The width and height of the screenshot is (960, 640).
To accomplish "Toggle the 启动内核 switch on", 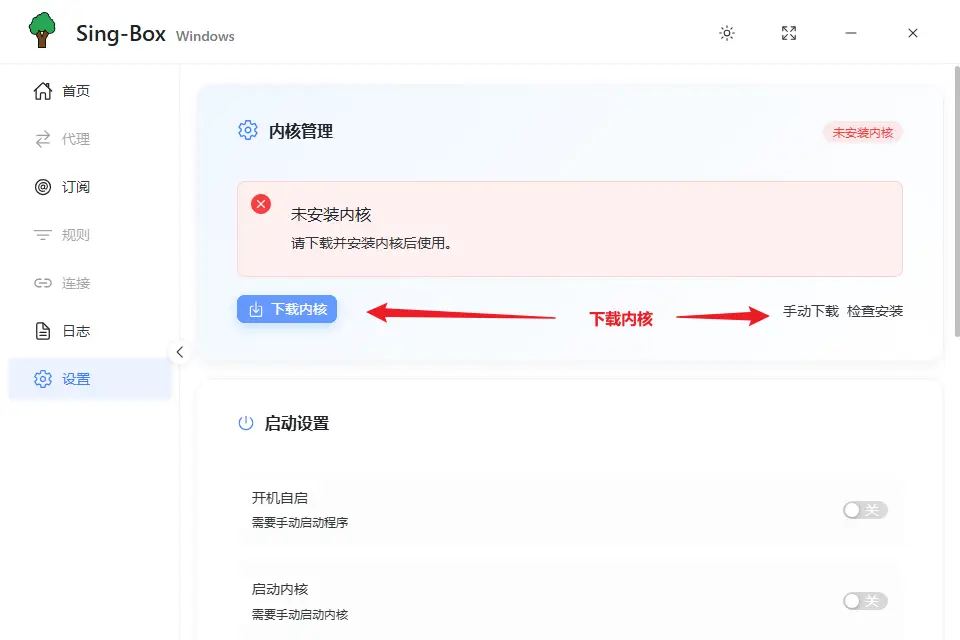I will 864,601.
